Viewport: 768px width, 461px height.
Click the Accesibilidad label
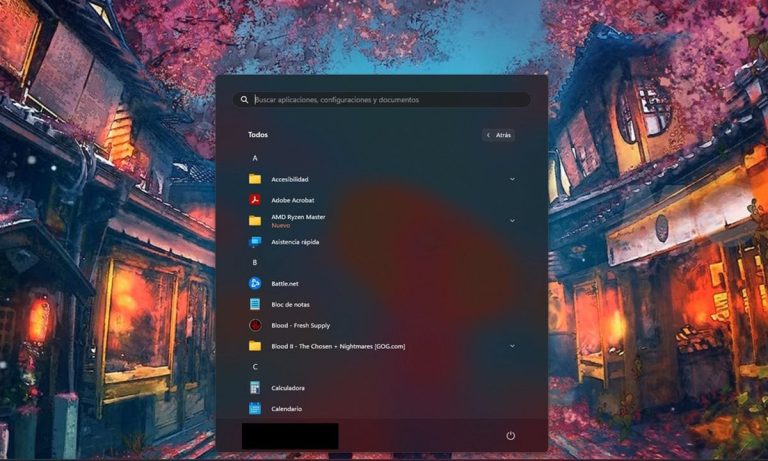[290, 179]
